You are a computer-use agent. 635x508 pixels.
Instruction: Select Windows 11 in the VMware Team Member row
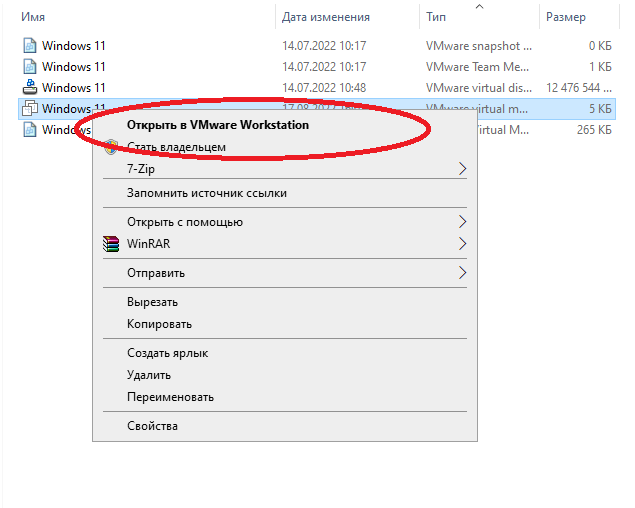(74, 67)
